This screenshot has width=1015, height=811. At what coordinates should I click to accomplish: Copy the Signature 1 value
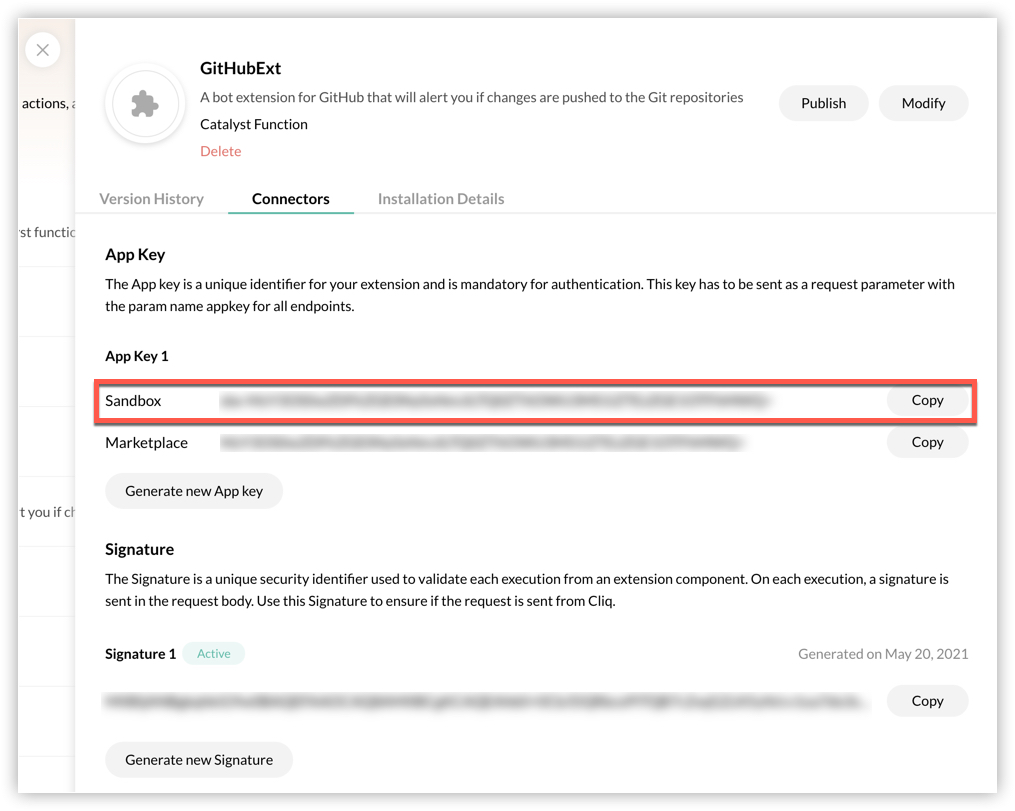coord(927,701)
